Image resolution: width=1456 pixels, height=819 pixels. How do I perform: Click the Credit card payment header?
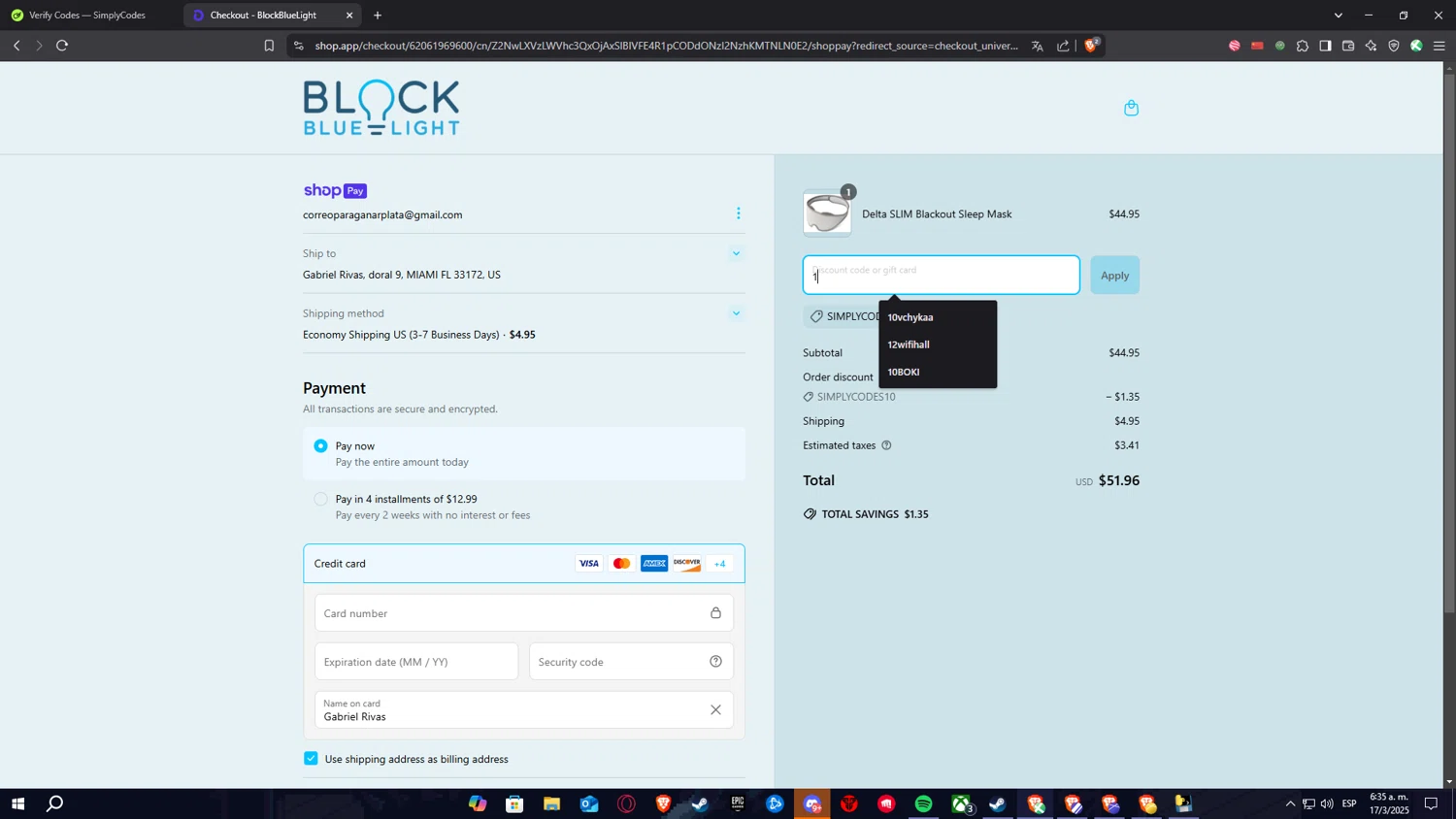pyautogui.click(x=524, y=564)
